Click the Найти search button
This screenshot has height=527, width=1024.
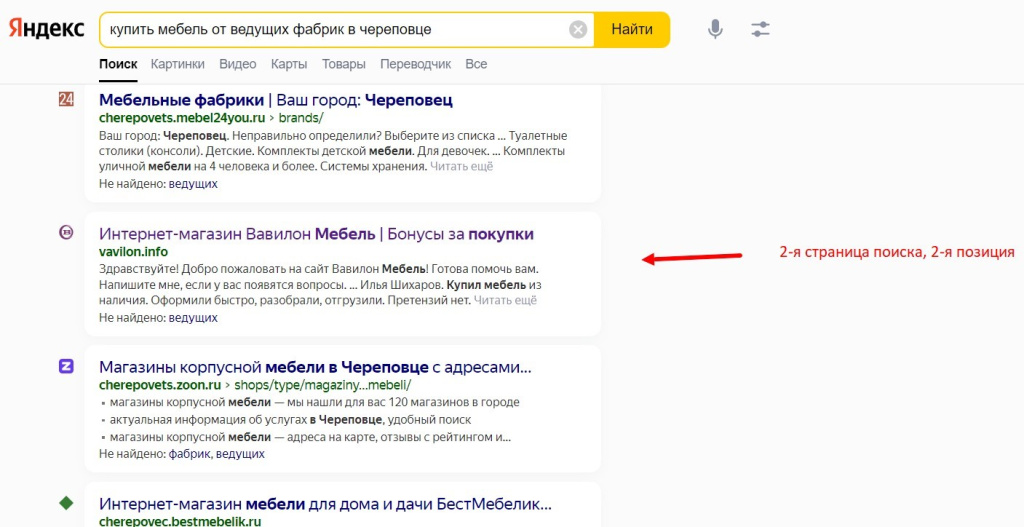point(632,29)
